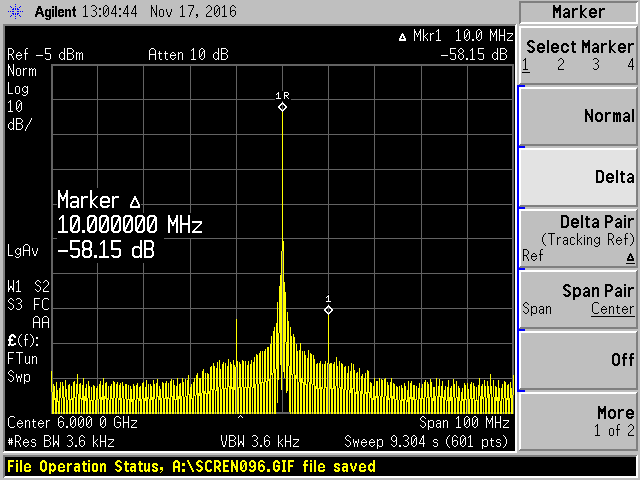Choose marker 4 in Select Marker
Viewport: 640px width, 480px height.
coord(630,65)
